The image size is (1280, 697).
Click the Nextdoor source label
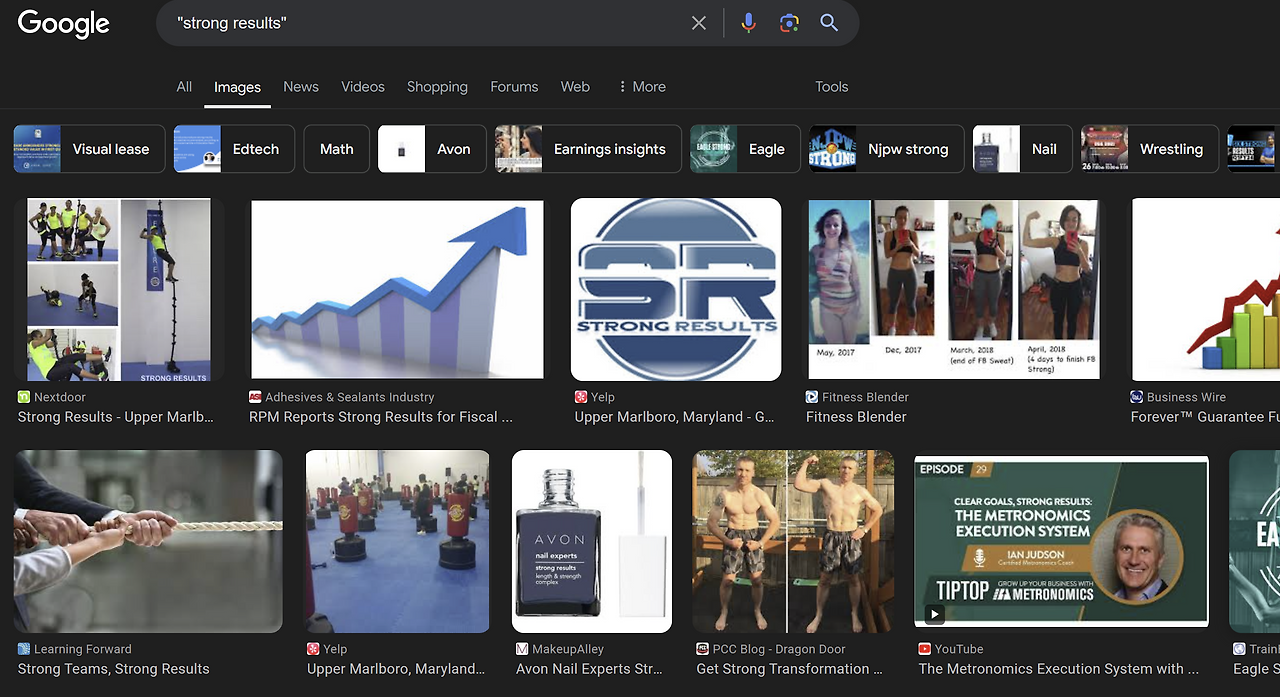pyautogui.click(x=60, y=397)
